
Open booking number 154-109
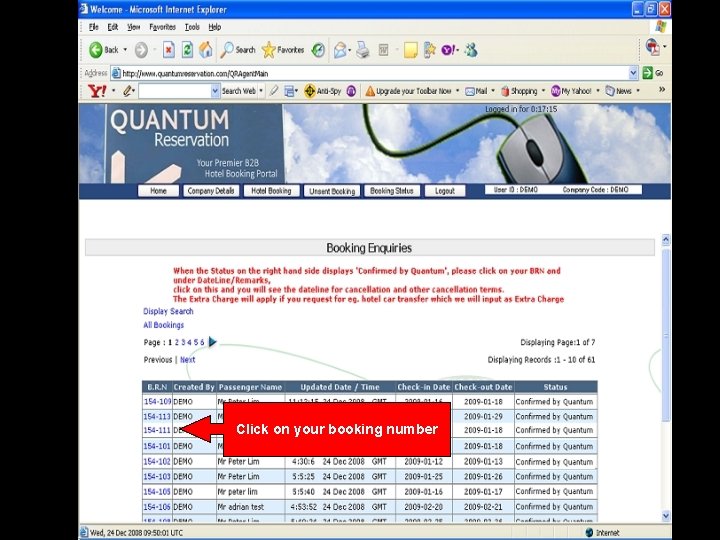157,402
